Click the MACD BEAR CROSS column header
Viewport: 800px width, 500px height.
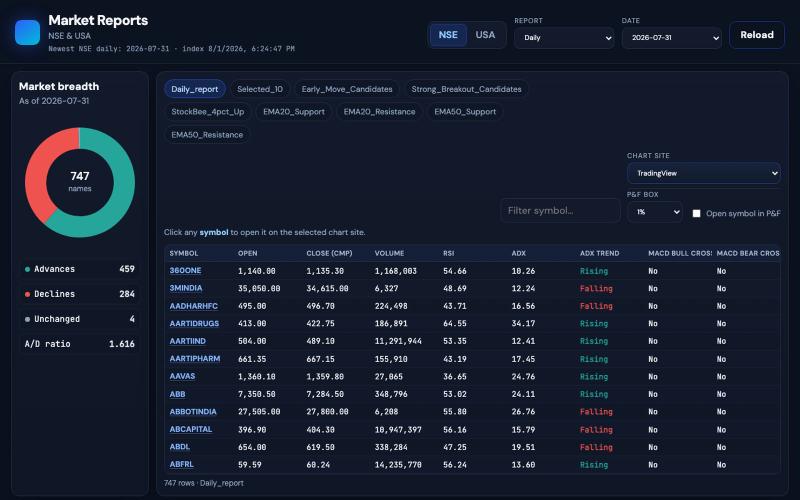point(748,253)
